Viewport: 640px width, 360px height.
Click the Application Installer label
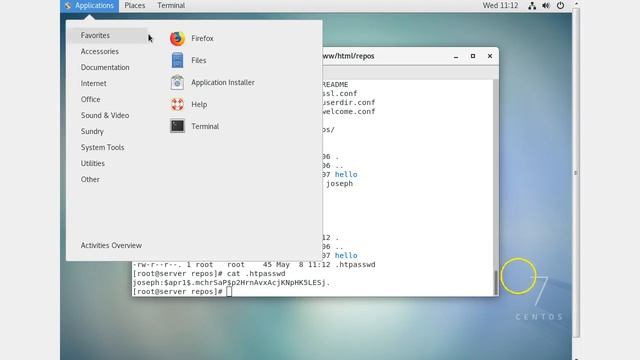pyautogui.click(x=223, y=82)
